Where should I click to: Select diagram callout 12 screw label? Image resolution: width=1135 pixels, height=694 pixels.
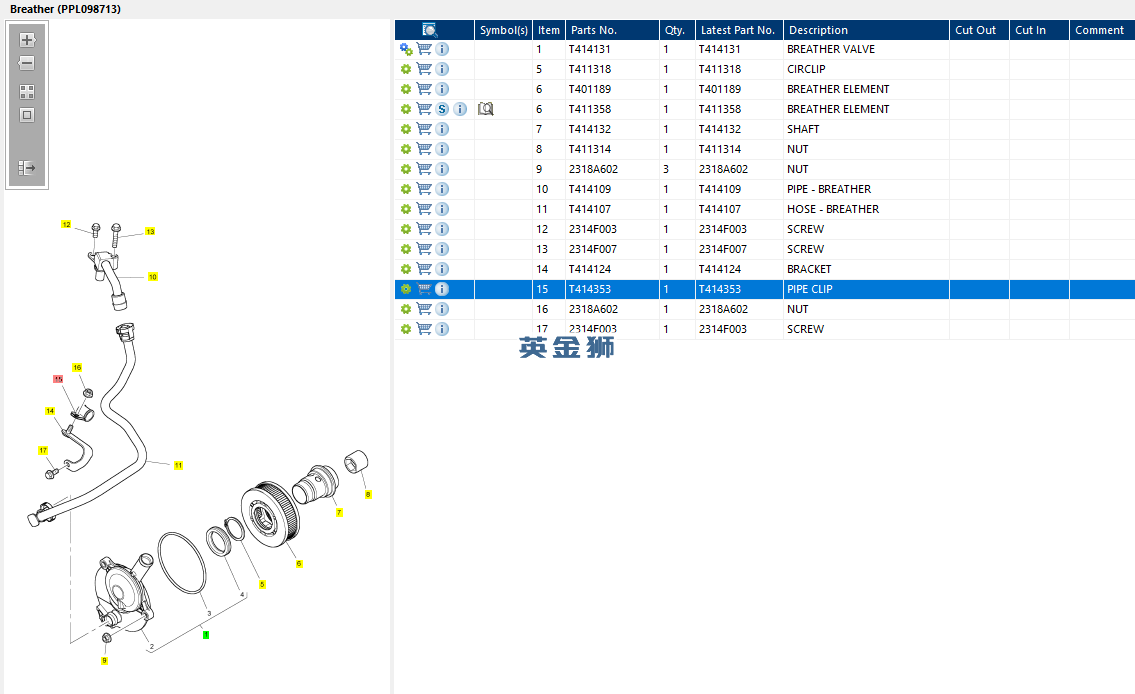click(x=66, y=224)
